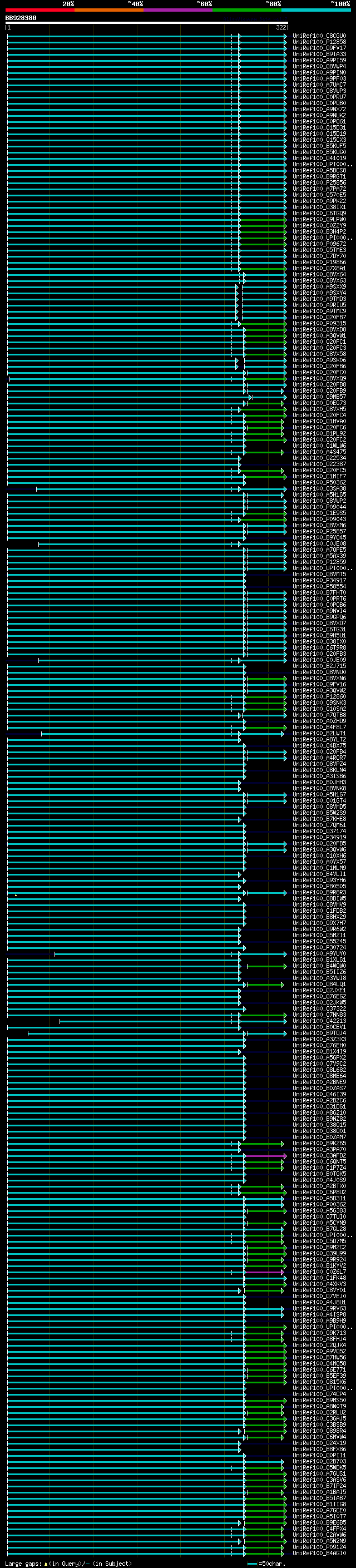Viewport: 356px width, 1568px height.
Task: Click the label UniRef100_Q9MB57
Action: pos(319,397)
